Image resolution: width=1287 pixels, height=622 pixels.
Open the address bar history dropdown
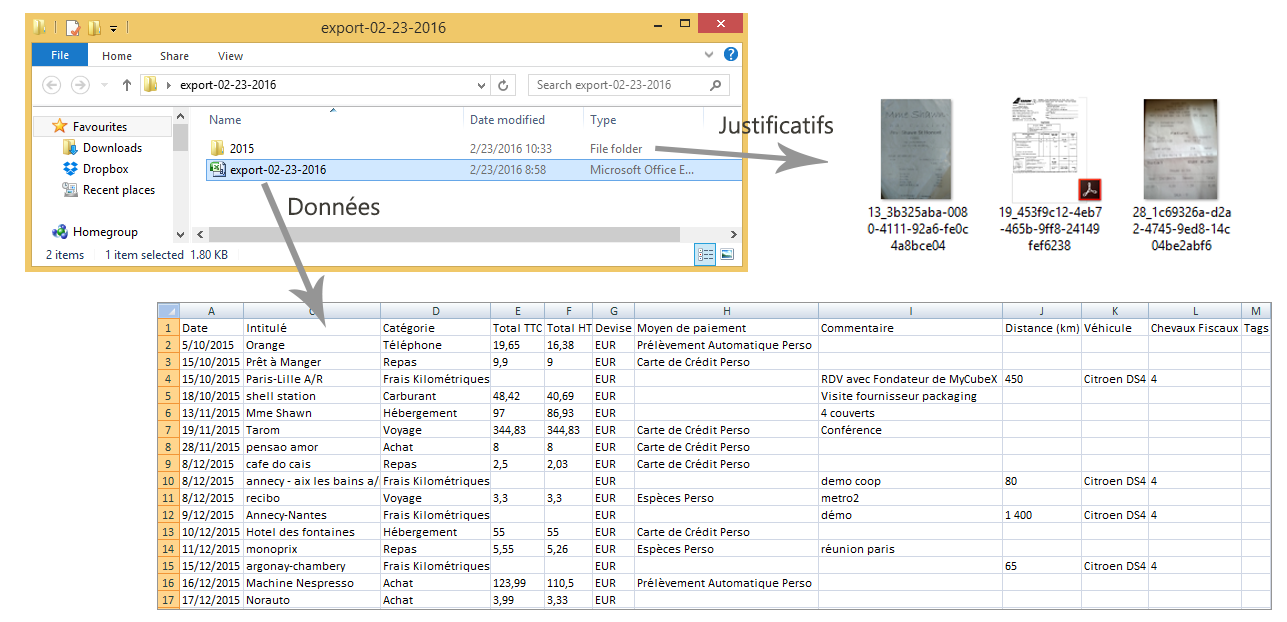tap(481, 85)
